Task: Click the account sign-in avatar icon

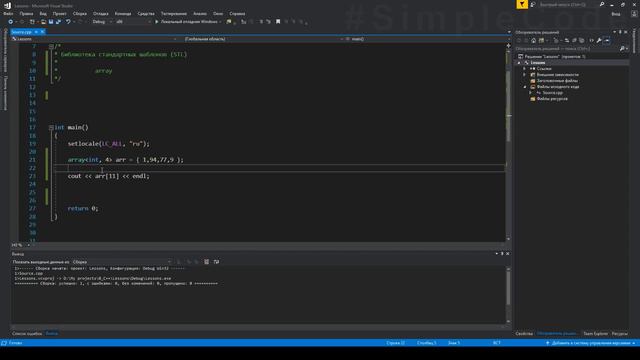Action: coord(634,14)
